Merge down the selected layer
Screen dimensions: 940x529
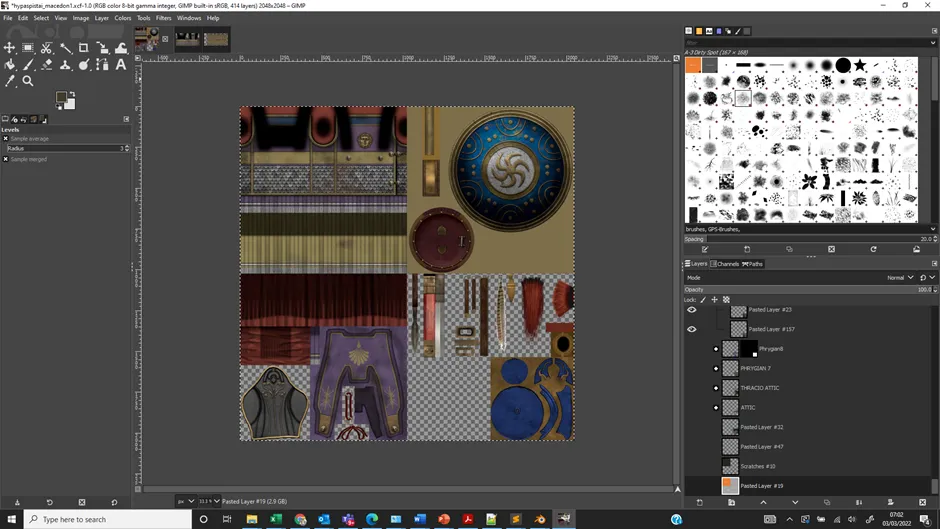tap(859, 502)
